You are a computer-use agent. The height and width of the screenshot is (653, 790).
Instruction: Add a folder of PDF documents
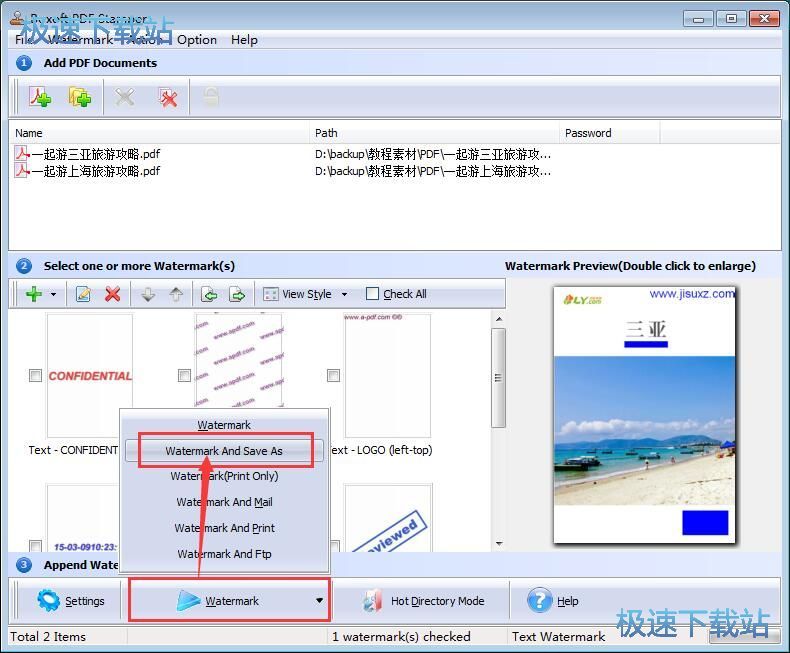(80, 97)
